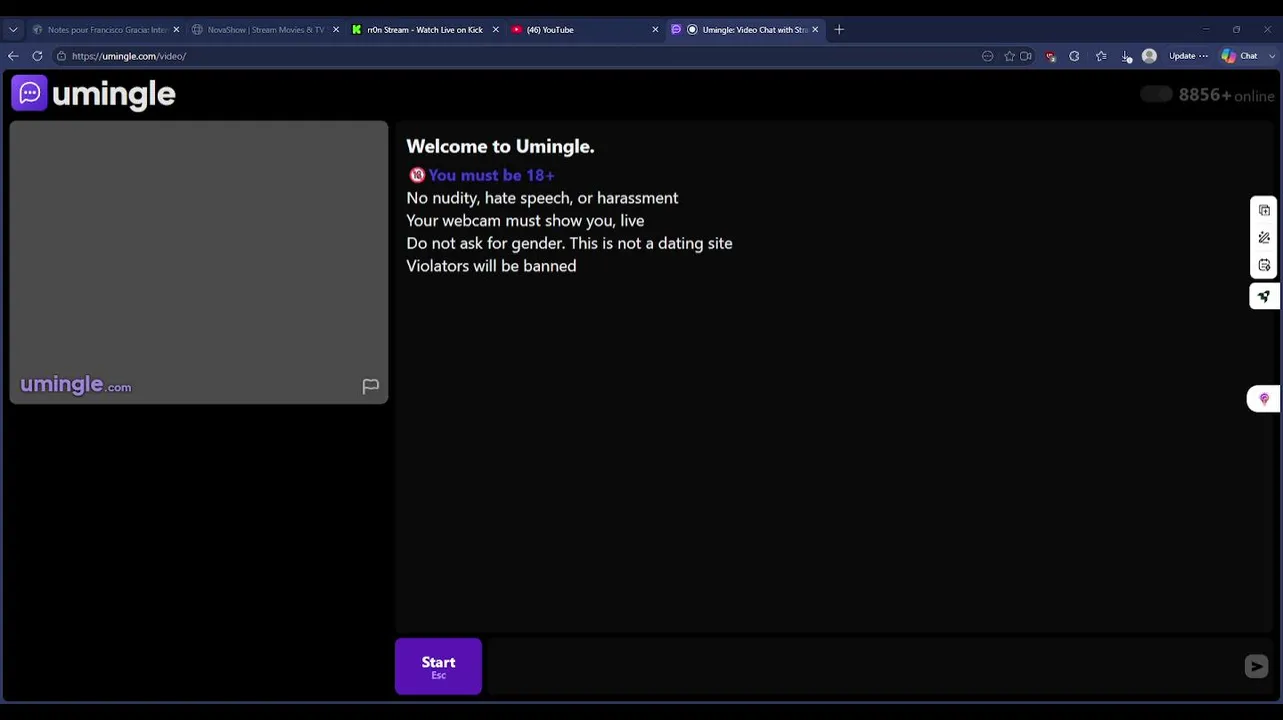Screen dimensions: 1283x720
Task: Open the browser profile avatar
Action: (1149, 56)
